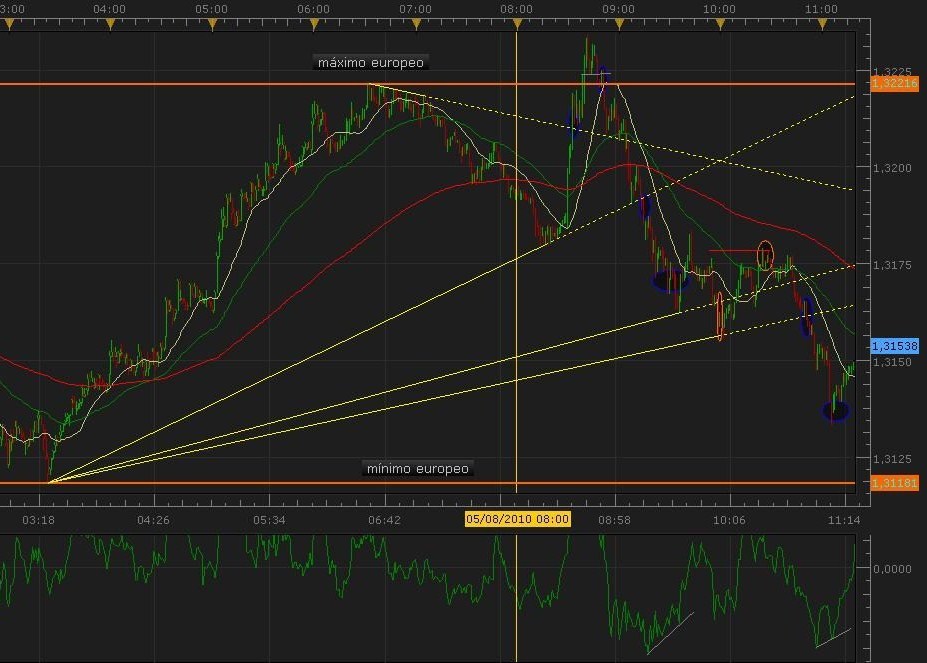Screen dimensions: 927x663
Task: Click the yellow marker under 06:00
Action: tap(314, 24)
